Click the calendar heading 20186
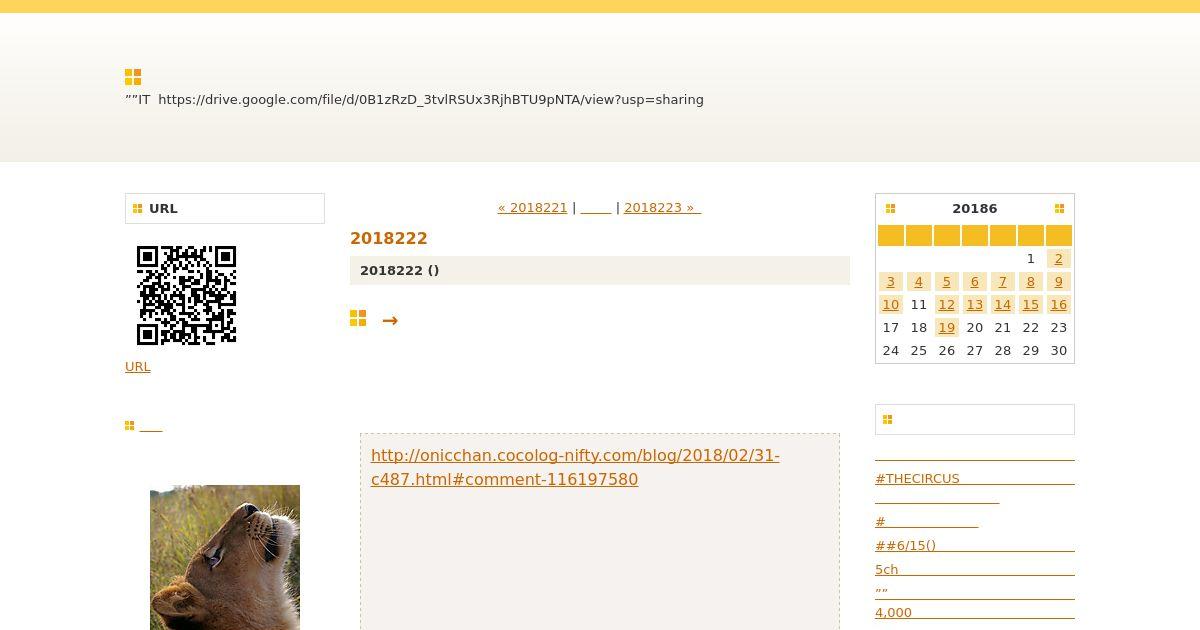 tap(975, 209)
